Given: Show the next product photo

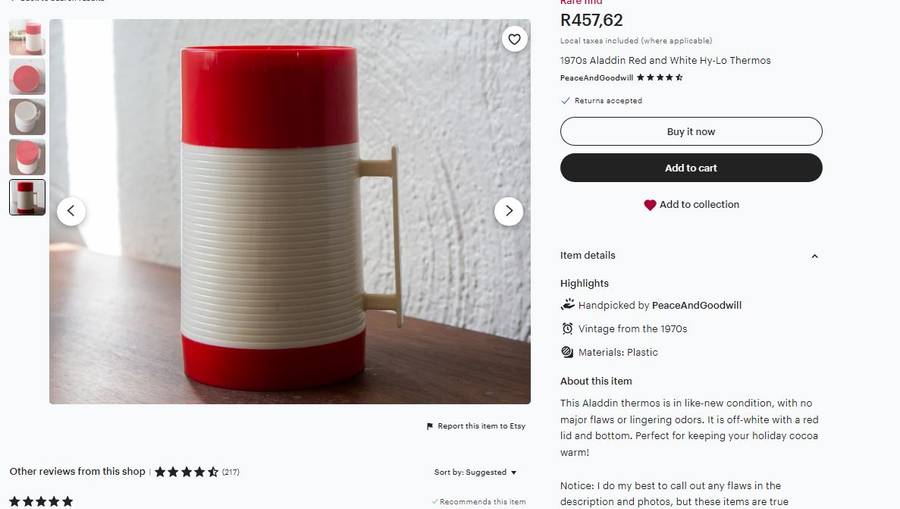Looking at the screenshot, I should [509, 211].
